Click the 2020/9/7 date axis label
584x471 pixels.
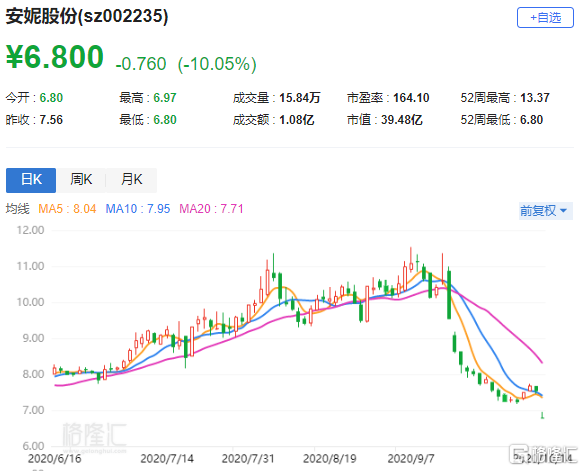tap(411, 458)
